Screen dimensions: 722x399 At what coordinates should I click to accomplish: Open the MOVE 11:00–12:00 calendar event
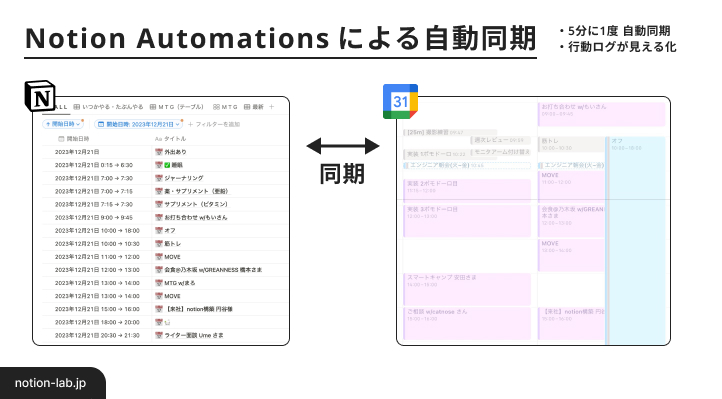tap(571, 186)
